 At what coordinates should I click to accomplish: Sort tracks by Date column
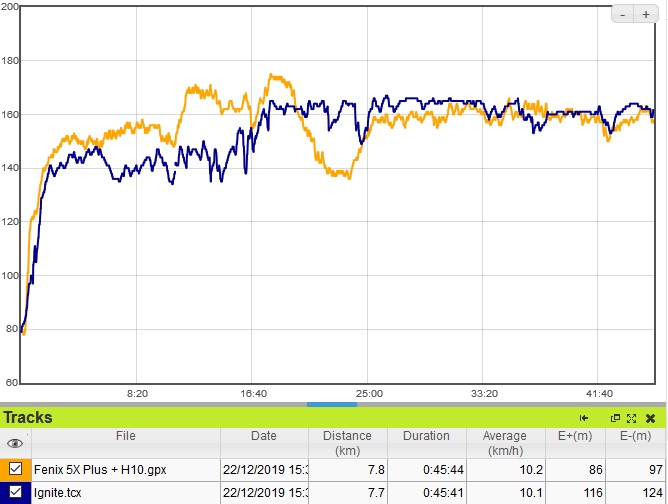coord(264,436)
